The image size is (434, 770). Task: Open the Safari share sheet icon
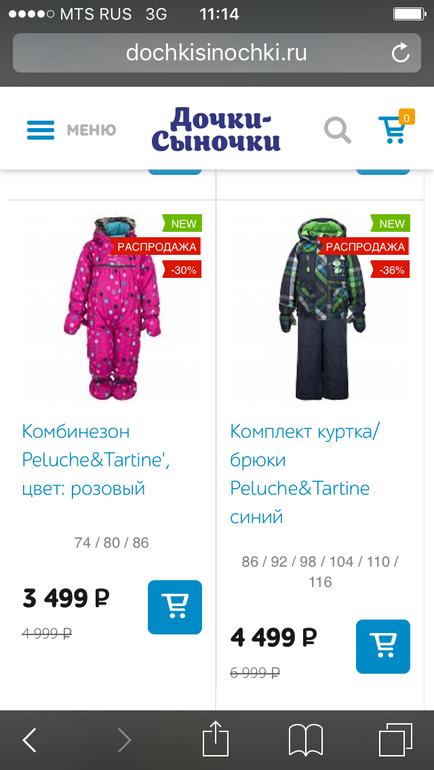click(x=216, y=738)
